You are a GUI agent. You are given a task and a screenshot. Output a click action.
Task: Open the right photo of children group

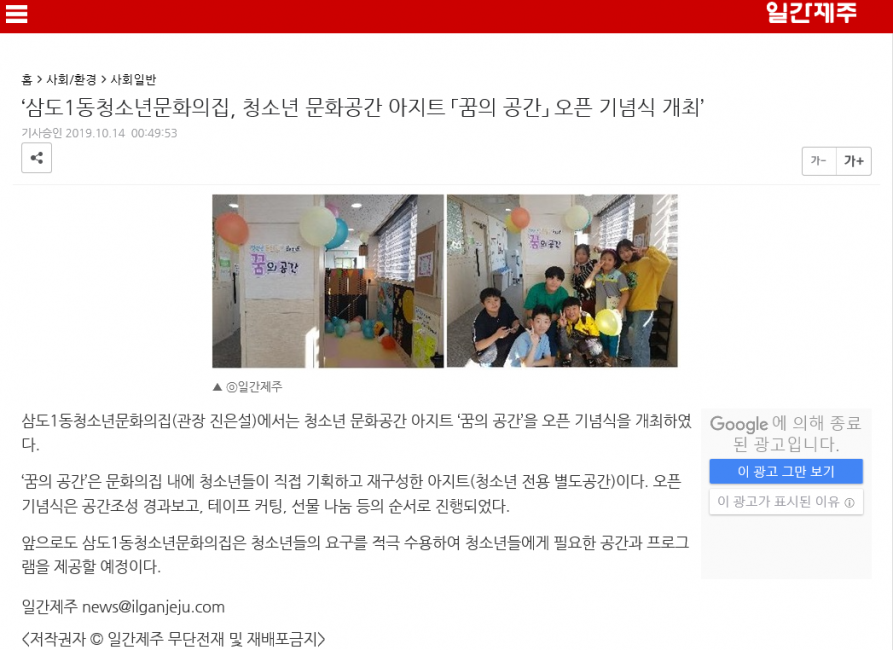[562, 281]
